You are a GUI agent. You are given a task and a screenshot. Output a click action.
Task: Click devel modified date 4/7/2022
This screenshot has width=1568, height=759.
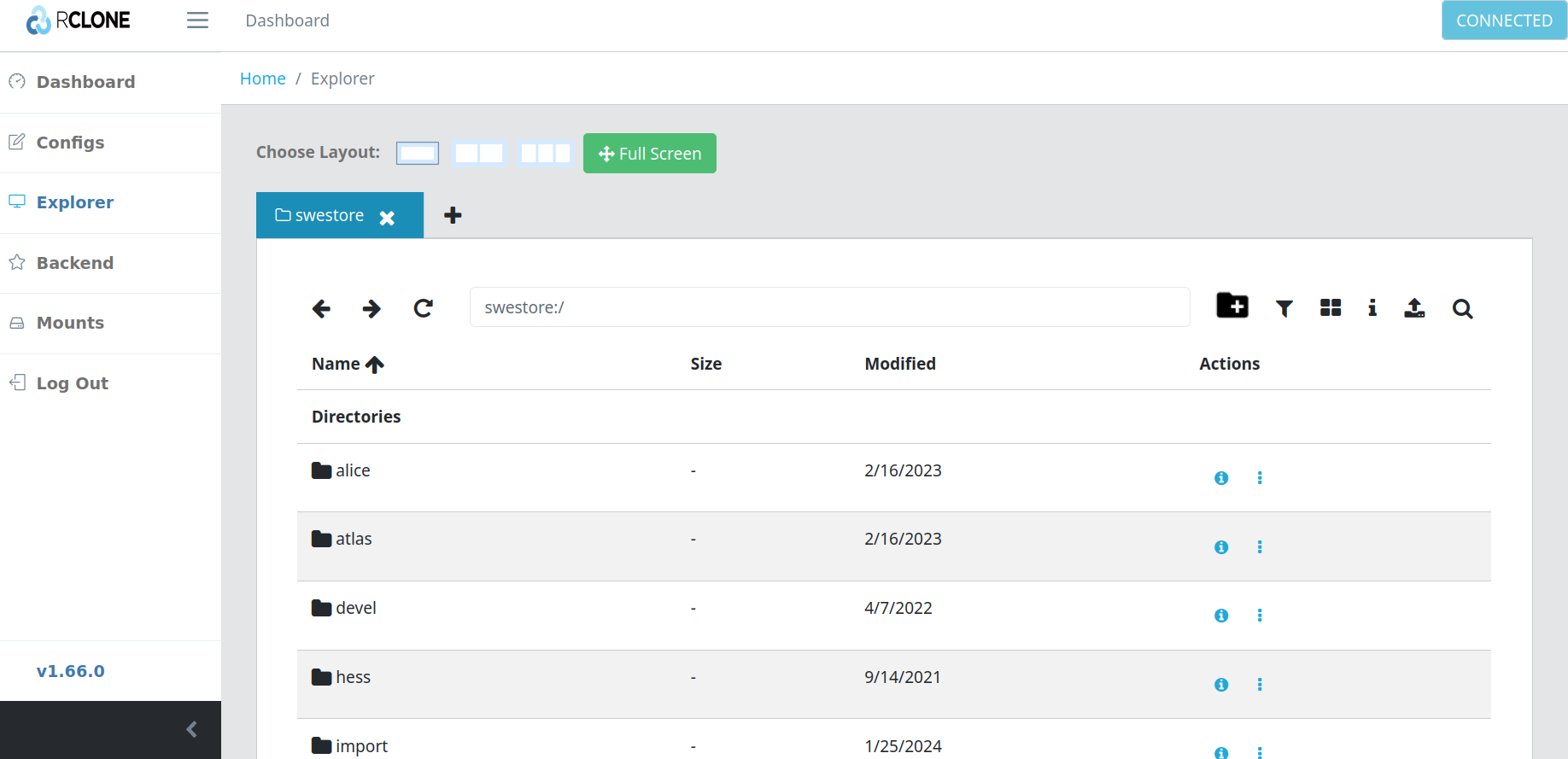(898, 608)
